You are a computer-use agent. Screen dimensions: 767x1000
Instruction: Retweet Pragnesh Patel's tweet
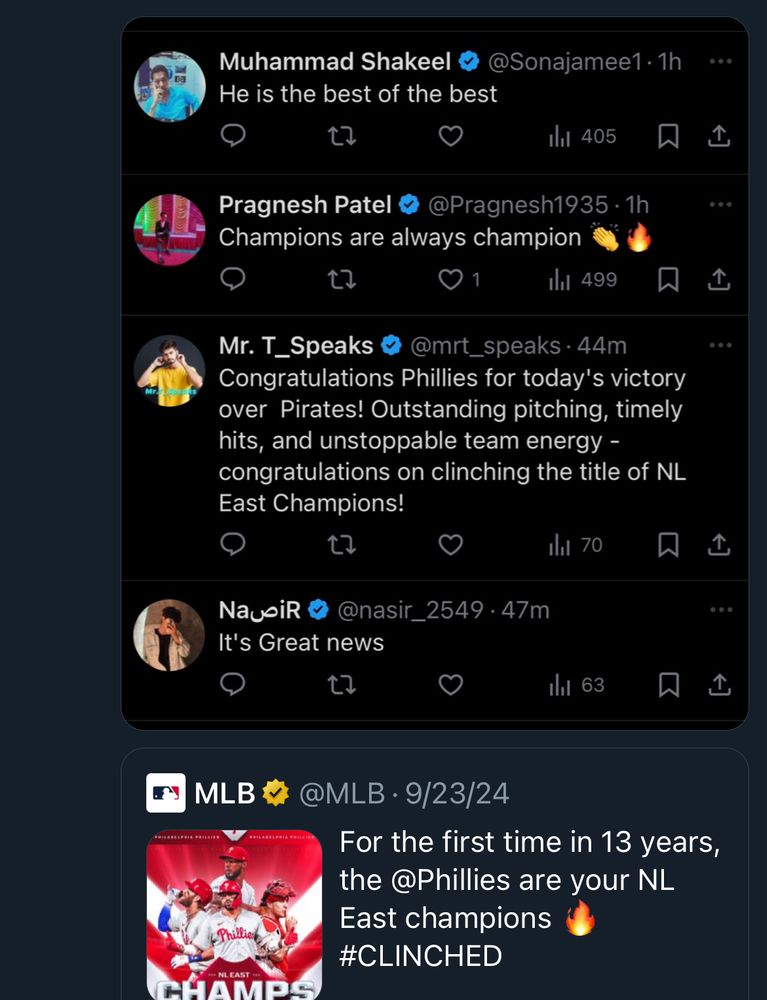pos(342,280)
